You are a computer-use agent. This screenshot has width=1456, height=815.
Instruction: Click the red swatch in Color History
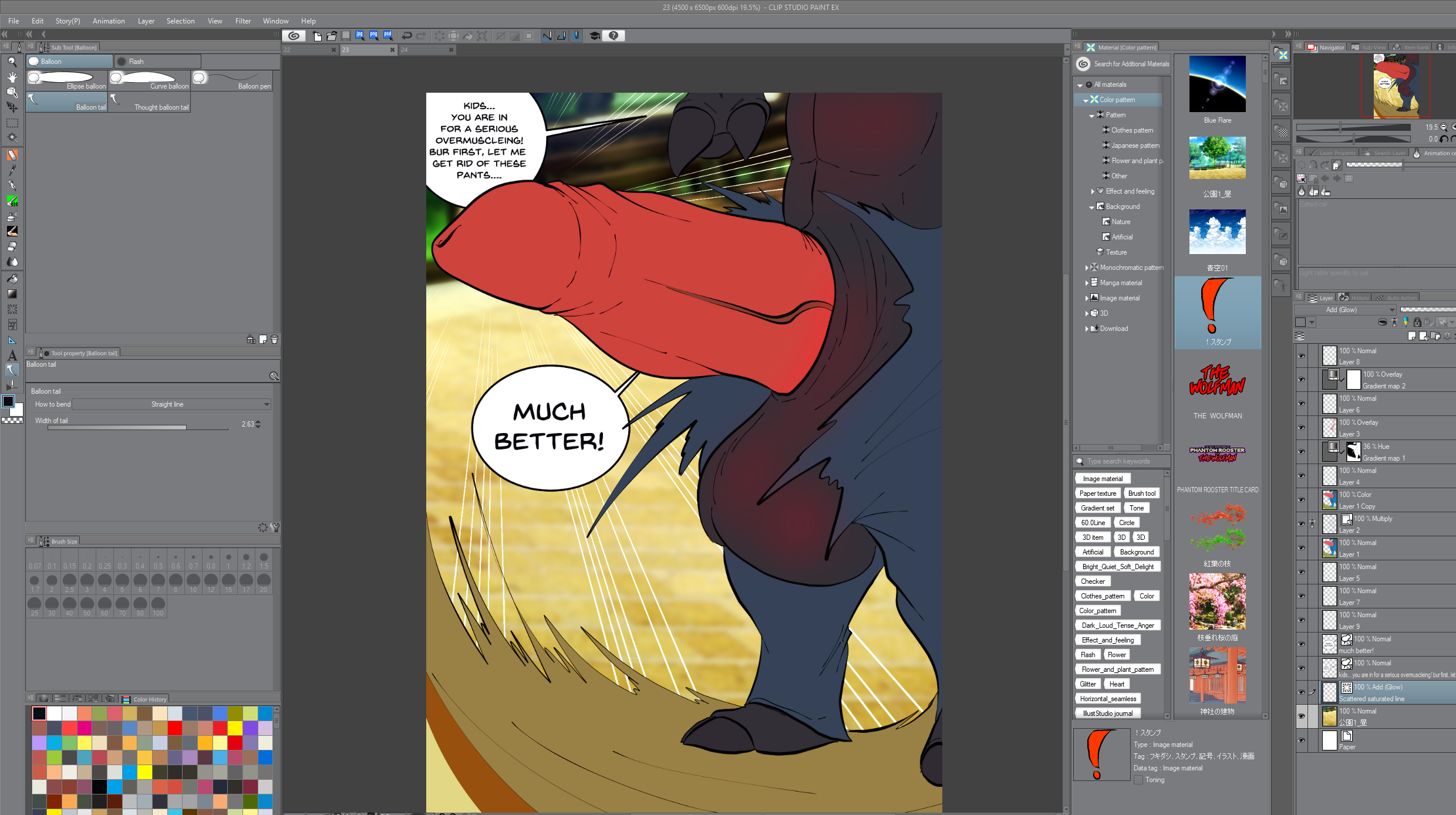(175, 728)
